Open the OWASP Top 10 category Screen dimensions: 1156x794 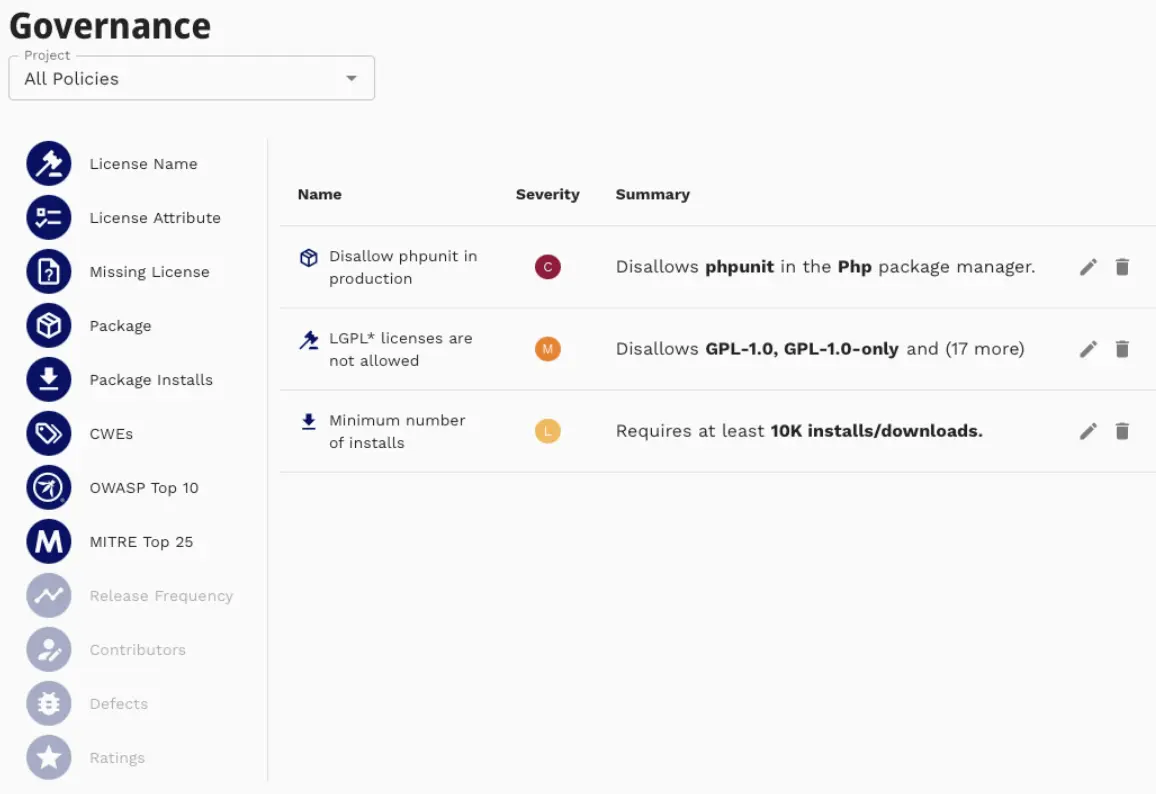[x=48, y=487]
